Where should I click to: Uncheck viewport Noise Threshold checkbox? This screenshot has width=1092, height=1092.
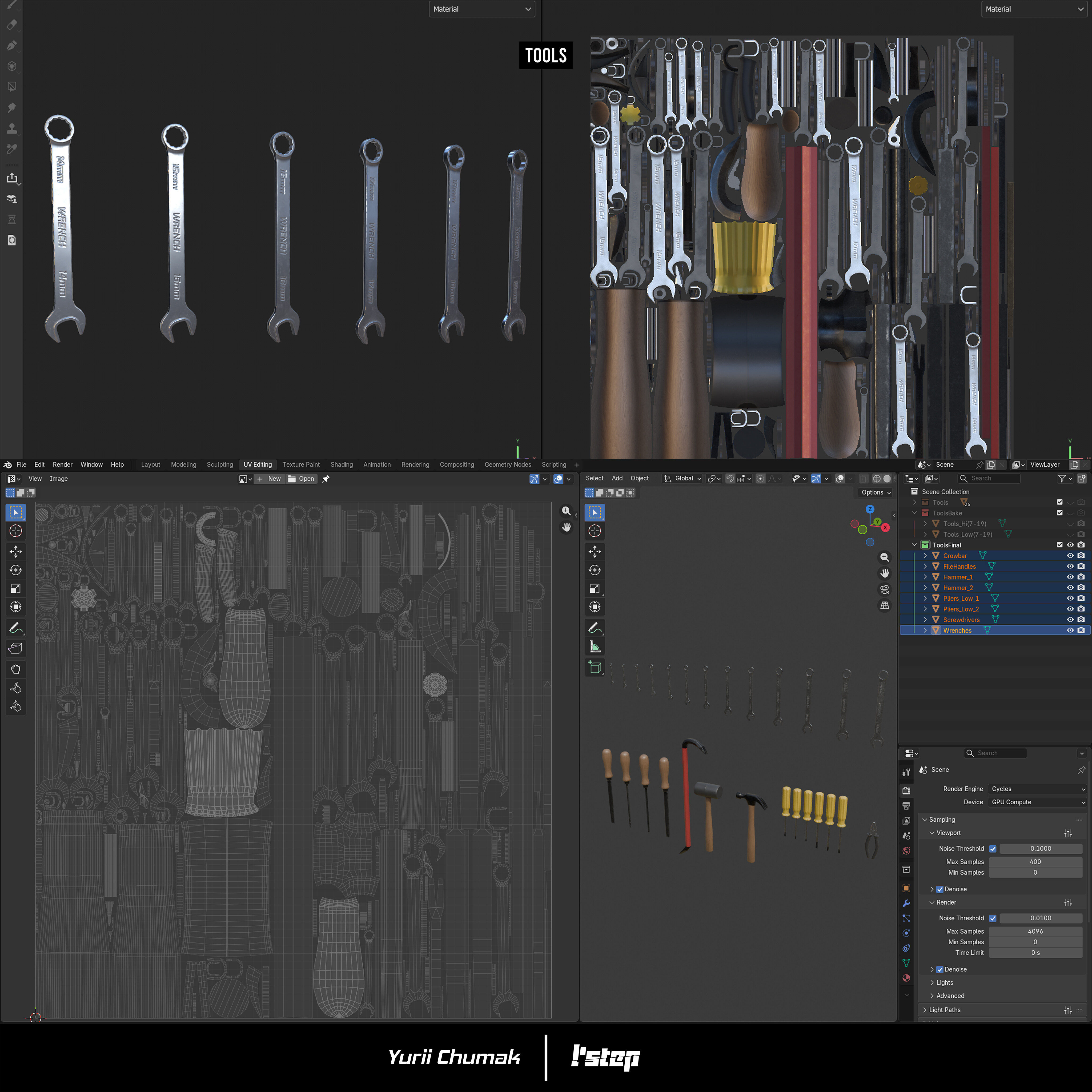click(x=993, y=848)
